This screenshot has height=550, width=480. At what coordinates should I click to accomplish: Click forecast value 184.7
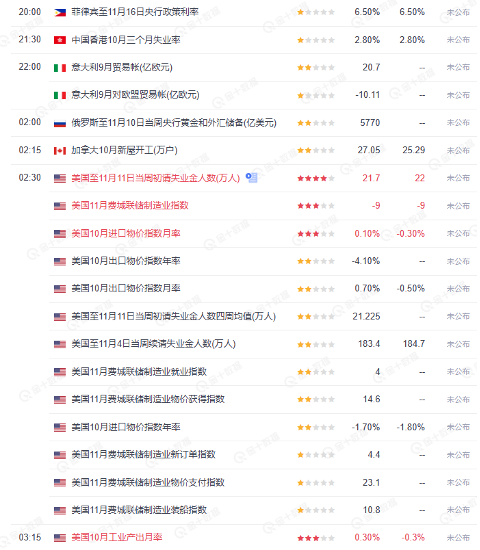[414, 344]
